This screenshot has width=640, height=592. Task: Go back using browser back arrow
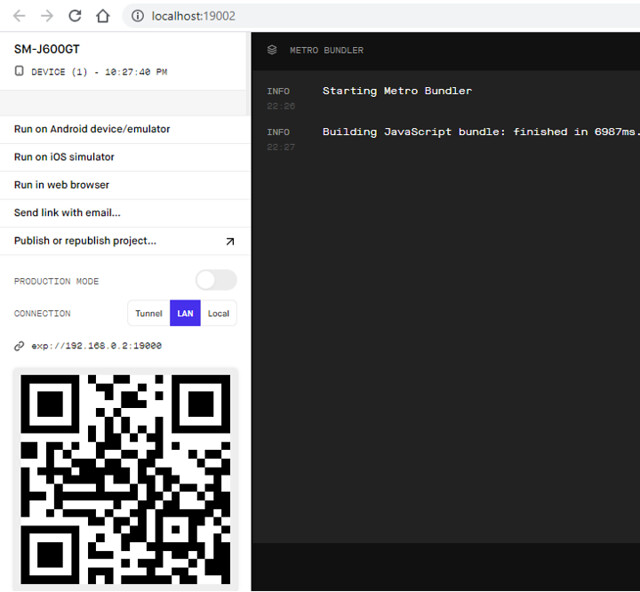pyautogui.click(x=19, y=16)
